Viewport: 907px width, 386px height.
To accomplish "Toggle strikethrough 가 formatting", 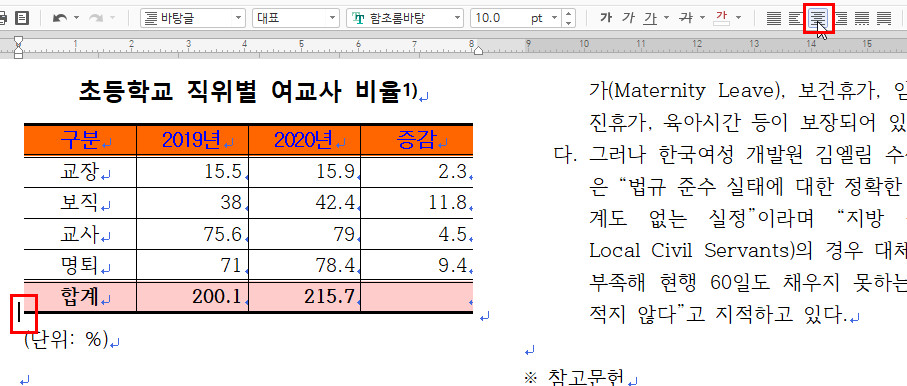I will point(687,18).
